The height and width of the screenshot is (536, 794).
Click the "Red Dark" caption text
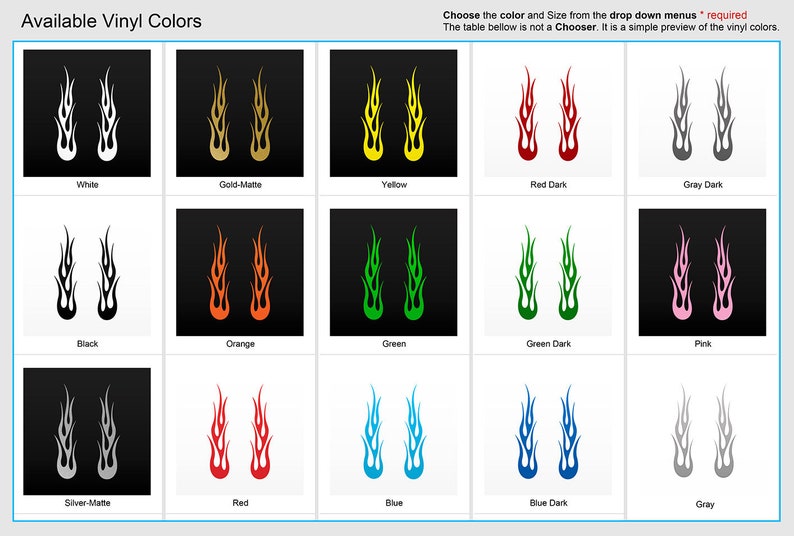pyautogui.click(x=548, y=184)
